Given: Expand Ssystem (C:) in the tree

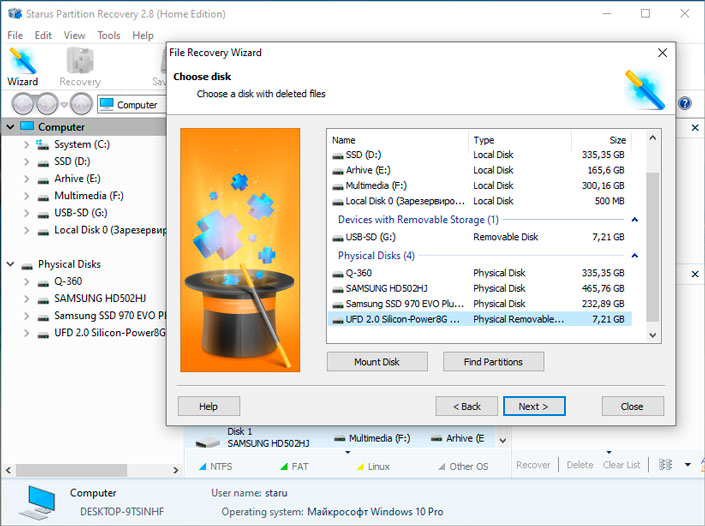Looking at the screenshot, I should 27,144.
